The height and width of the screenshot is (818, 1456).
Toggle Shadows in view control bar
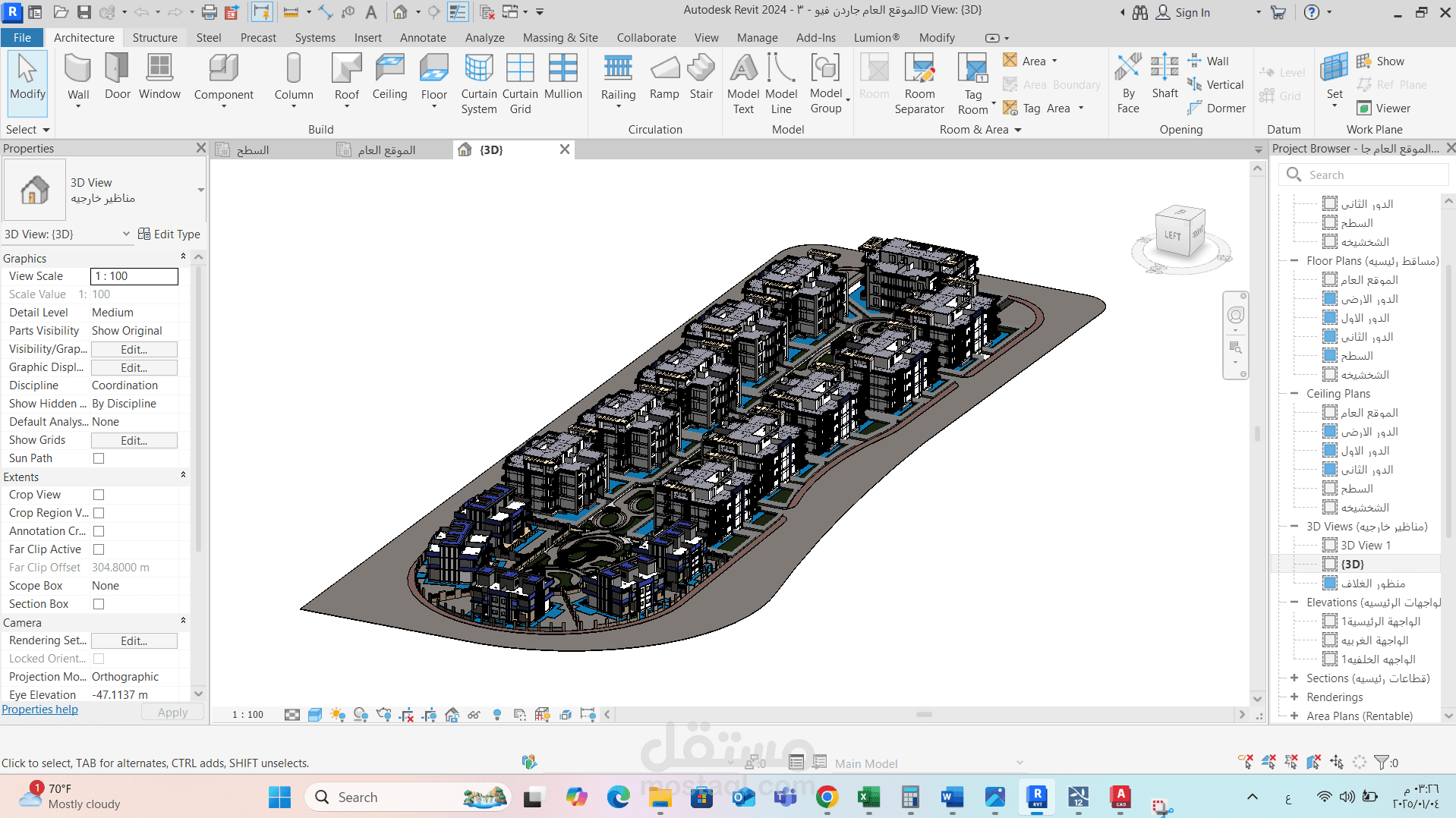tap(361, 715)
